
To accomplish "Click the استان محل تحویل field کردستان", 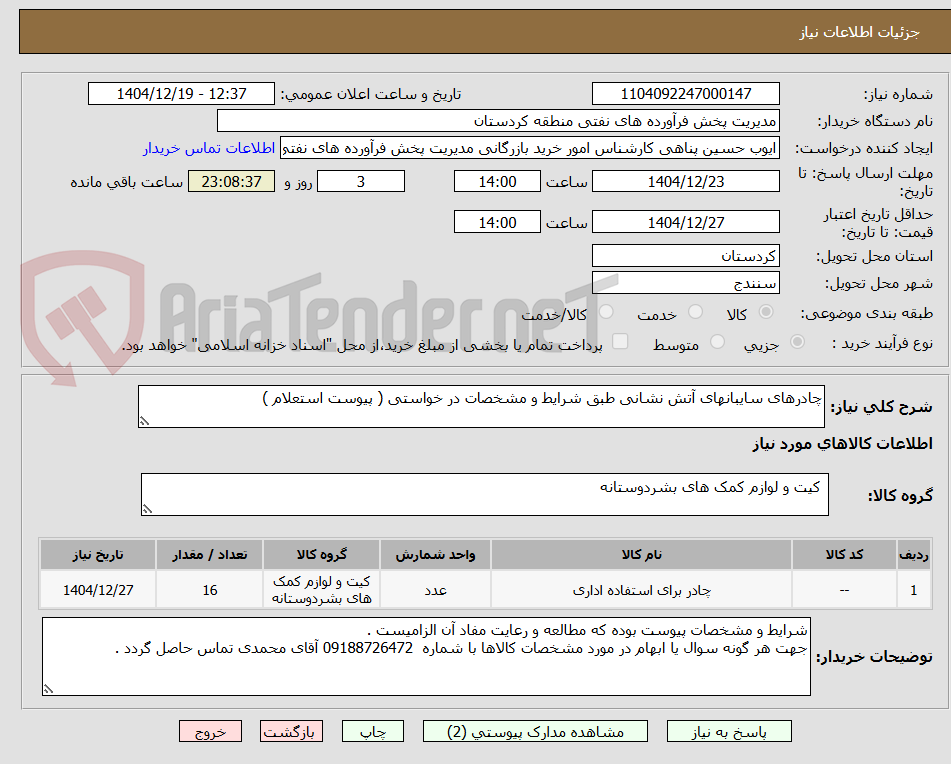I will (685, 256).
